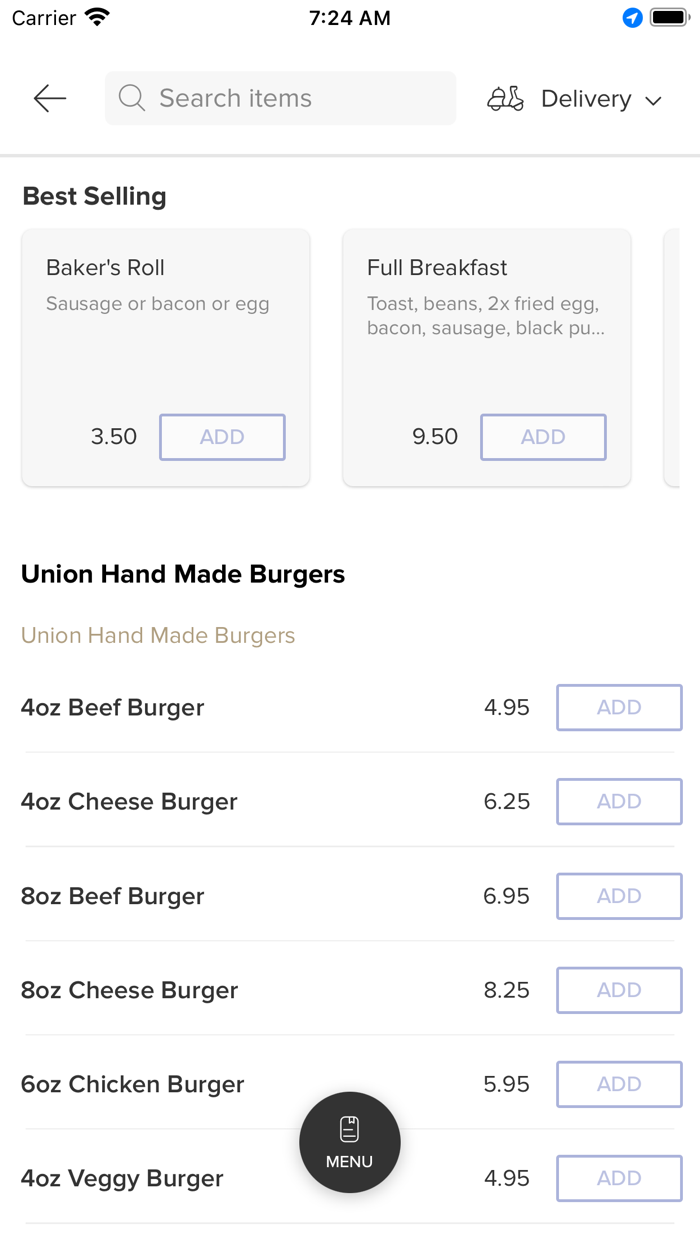Add 4oz Beef Burger
Screen dimensions: 700x1244
point(619,708)
